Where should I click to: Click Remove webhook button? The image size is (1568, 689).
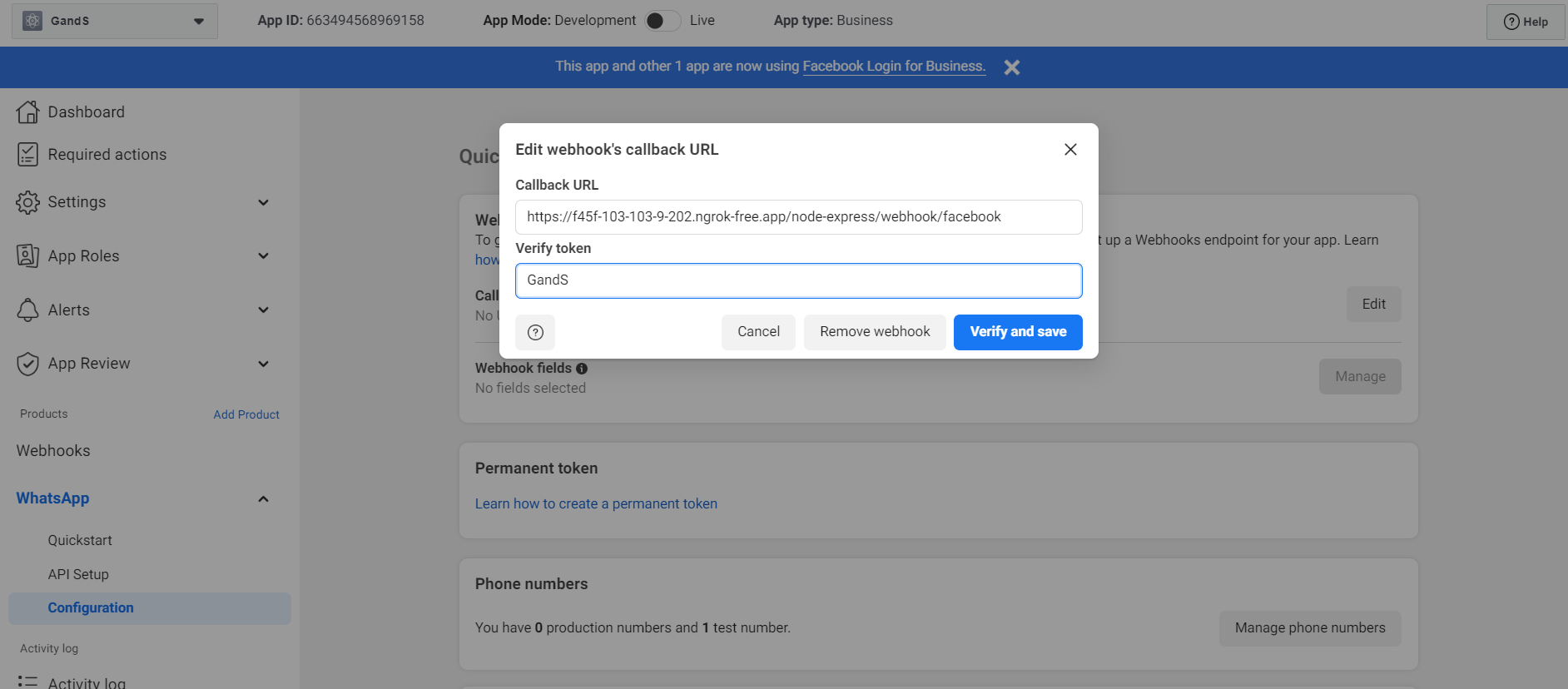click(x=875, y=332)
